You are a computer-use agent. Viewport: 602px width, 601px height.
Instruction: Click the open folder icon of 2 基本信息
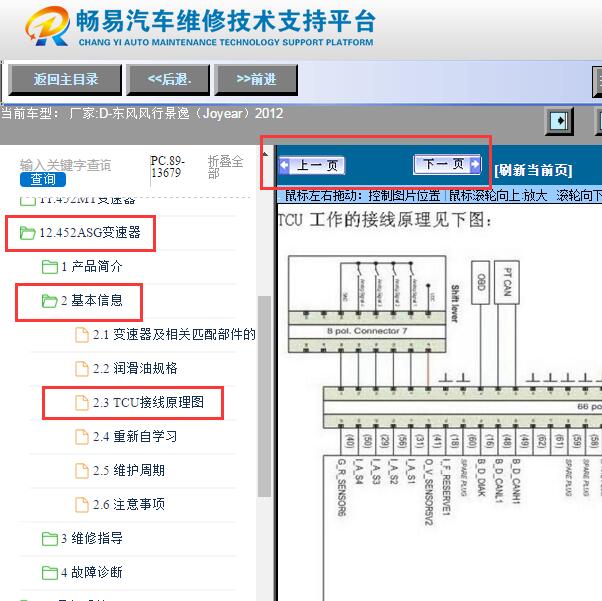50,301
